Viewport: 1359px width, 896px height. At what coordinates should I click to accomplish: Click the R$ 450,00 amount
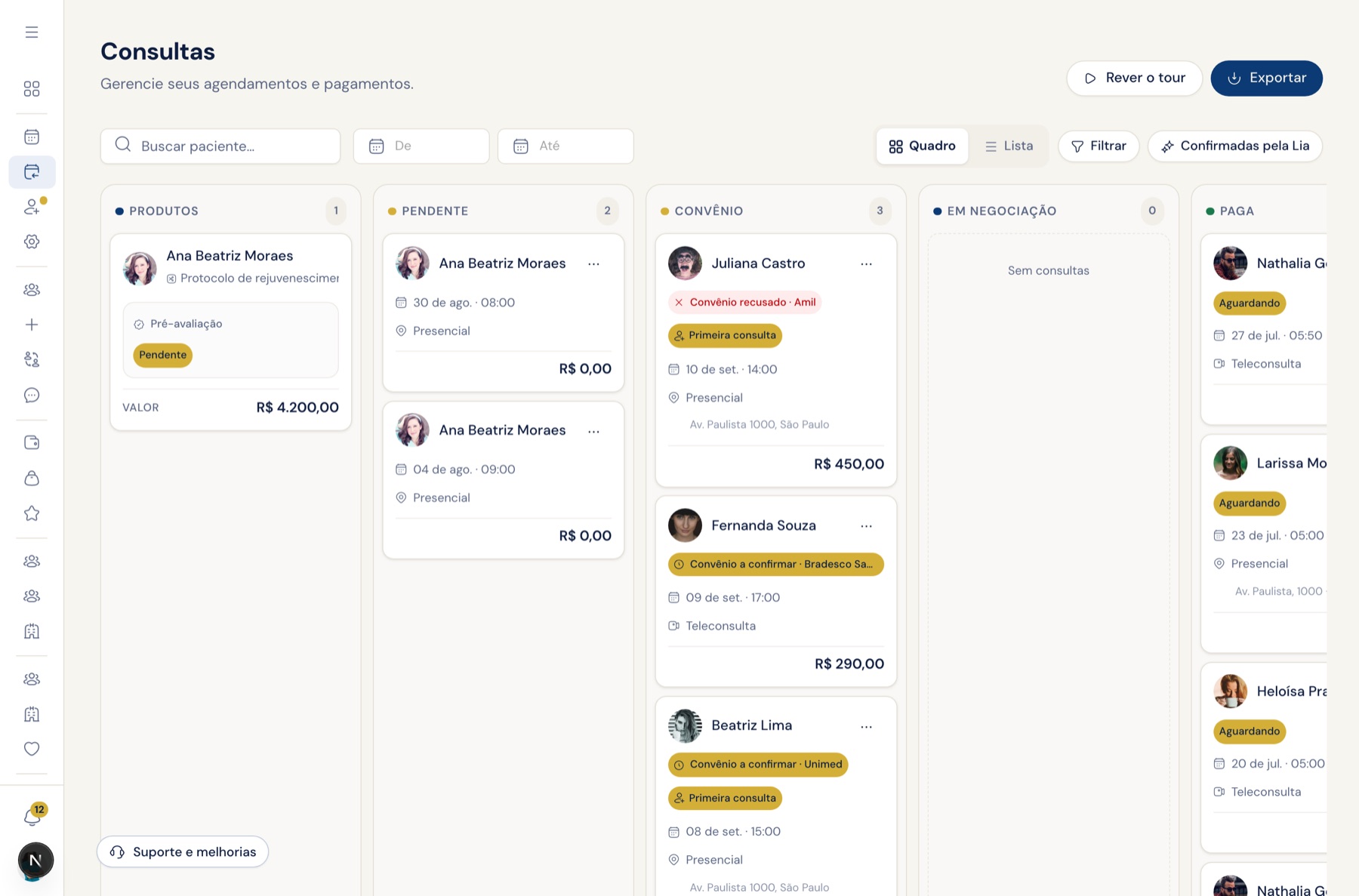point(849,464)
